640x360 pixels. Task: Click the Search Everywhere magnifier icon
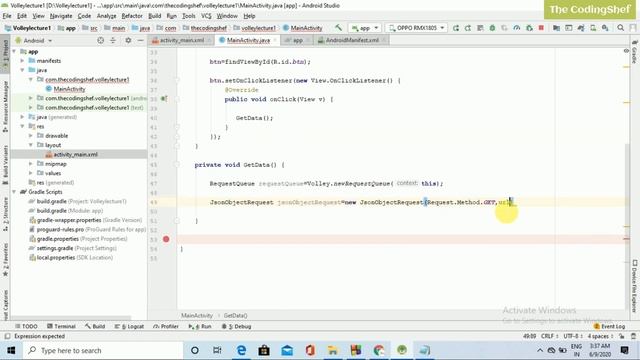pos(620,28)
